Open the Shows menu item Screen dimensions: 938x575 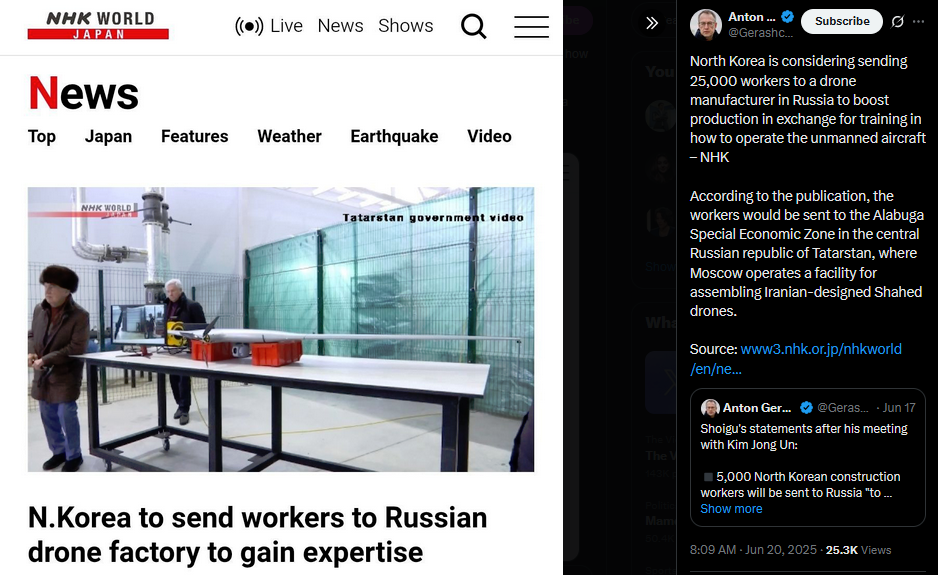pyautogui.click(x=406, y=26)
